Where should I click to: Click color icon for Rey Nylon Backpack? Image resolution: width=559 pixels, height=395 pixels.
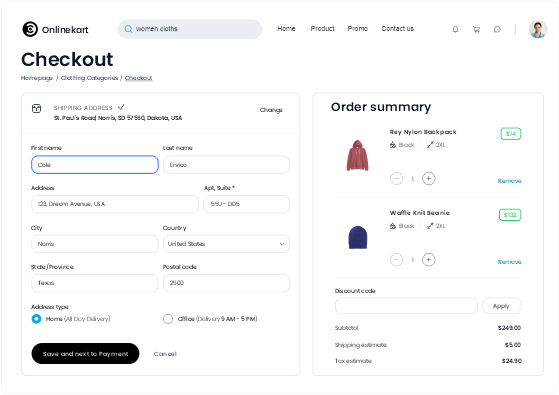click(393, 145)
